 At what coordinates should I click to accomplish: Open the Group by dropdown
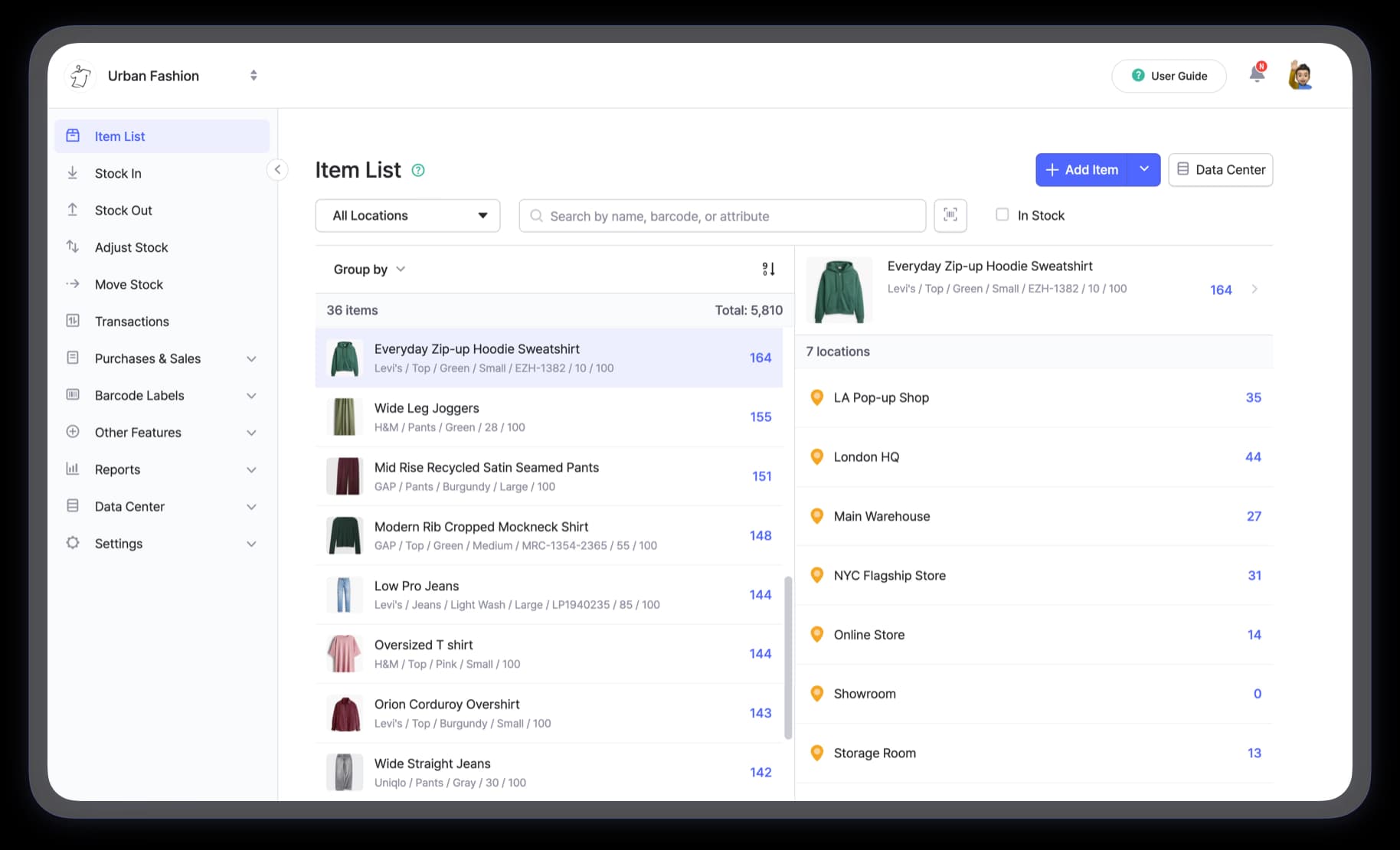(x=369, y=270)
